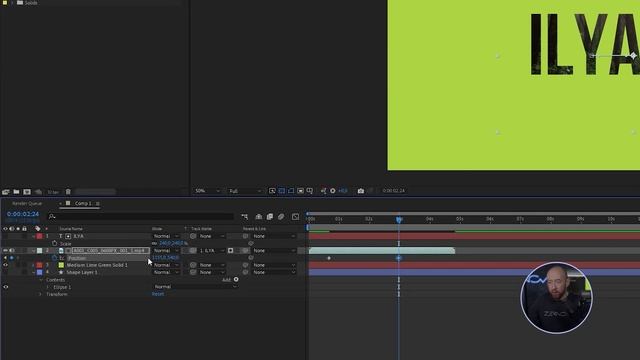Open parent dropdown for ILYA layer

[x=273, y=236]
